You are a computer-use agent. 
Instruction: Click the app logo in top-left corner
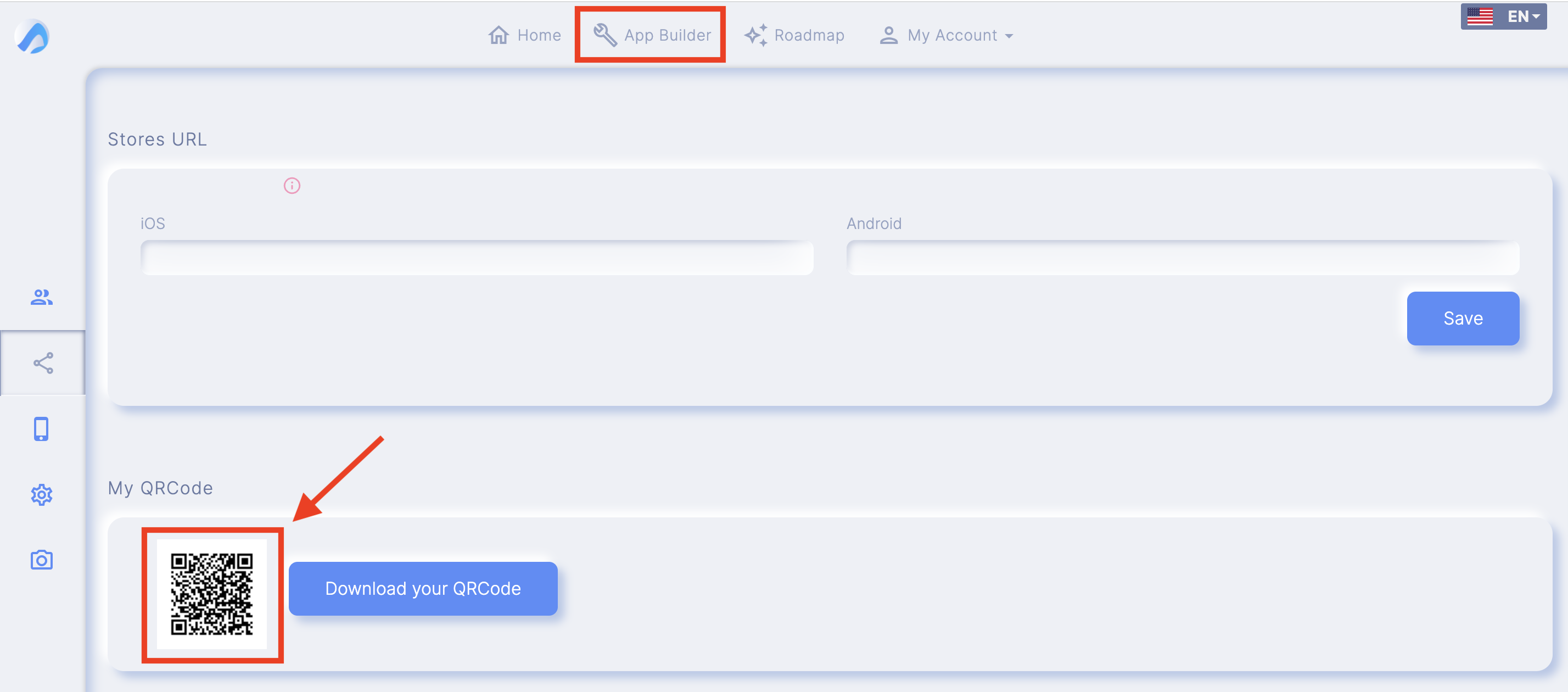pos(32,37)
